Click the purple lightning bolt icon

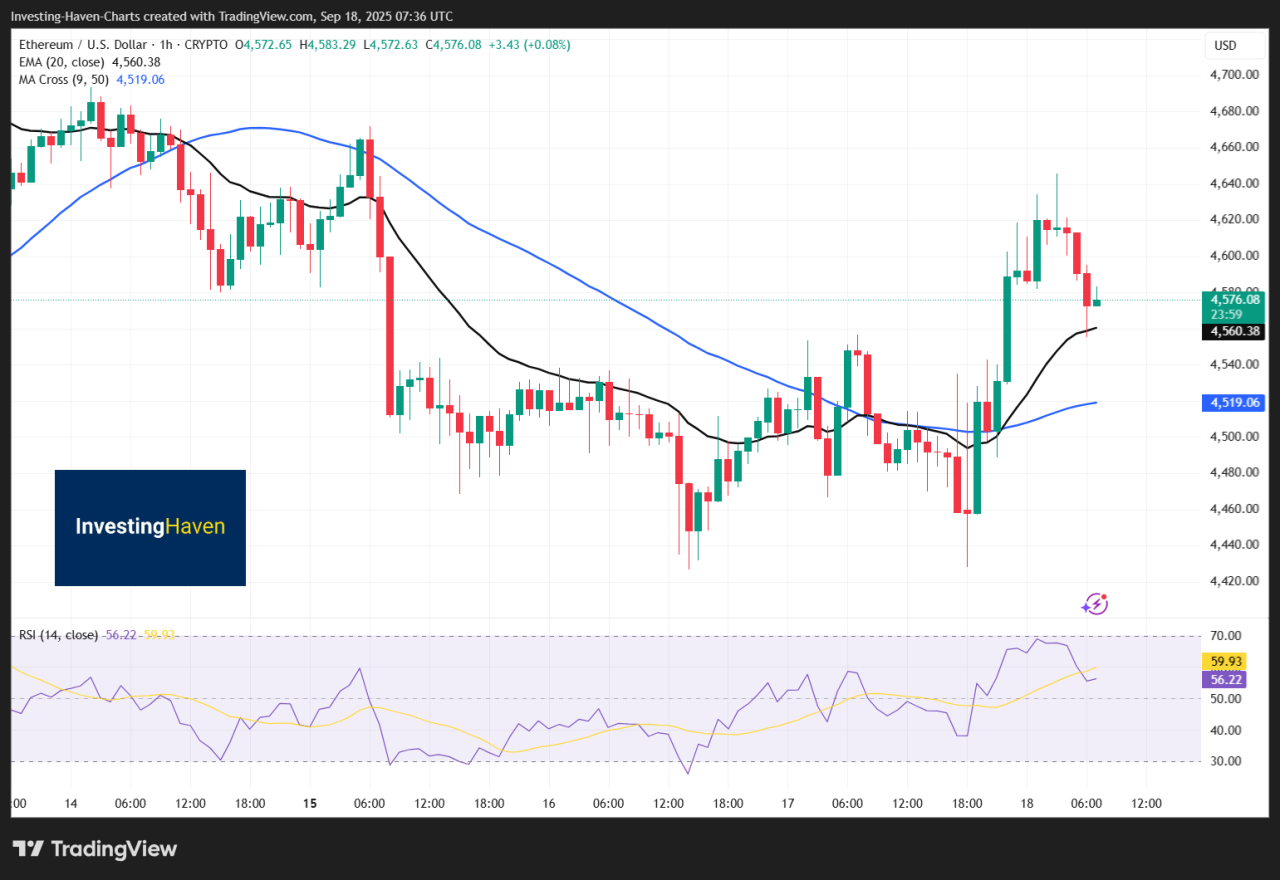pos(1095,603)
